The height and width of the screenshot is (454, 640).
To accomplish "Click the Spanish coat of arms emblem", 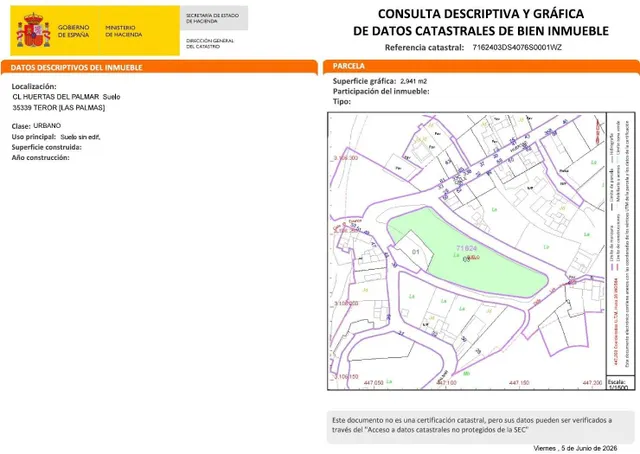I will tap(33, 31).
